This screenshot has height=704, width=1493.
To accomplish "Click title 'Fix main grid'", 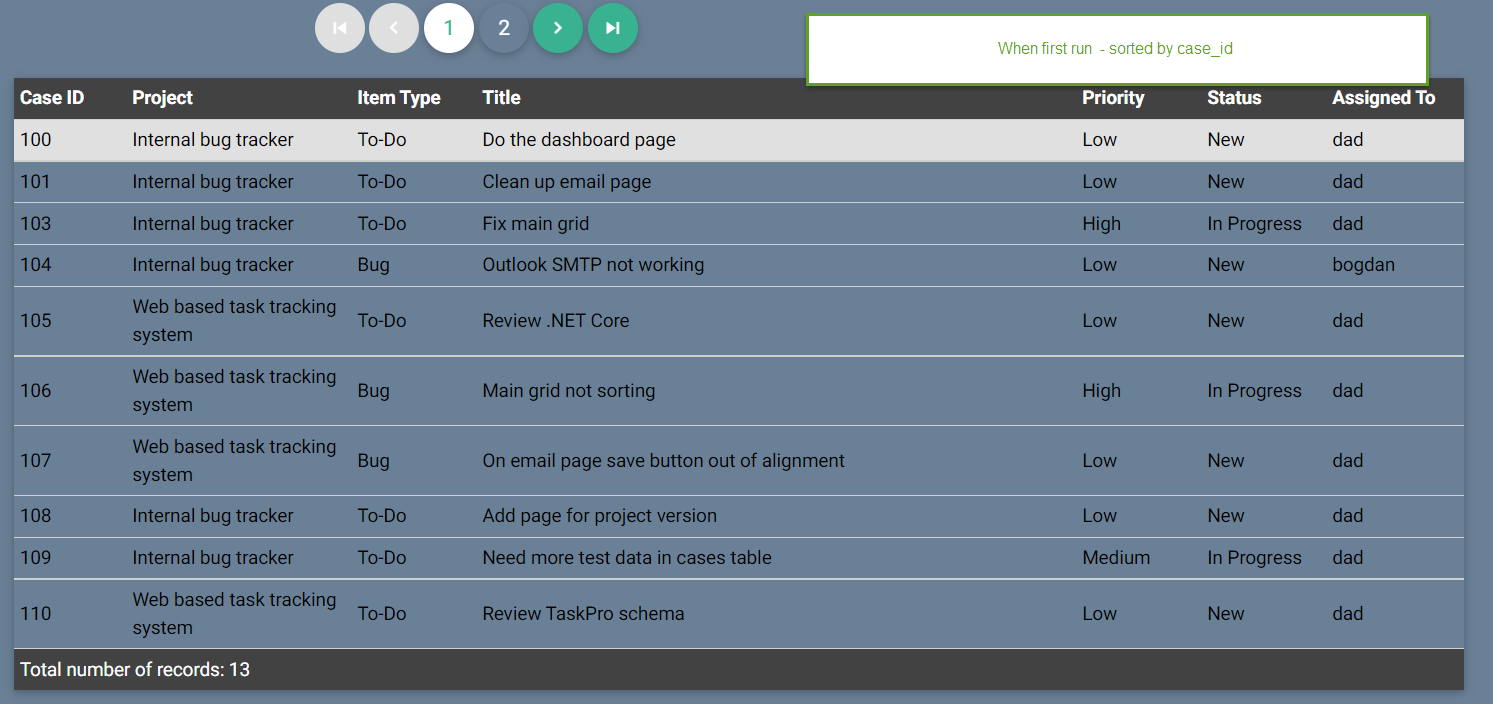I will (536, 224).
